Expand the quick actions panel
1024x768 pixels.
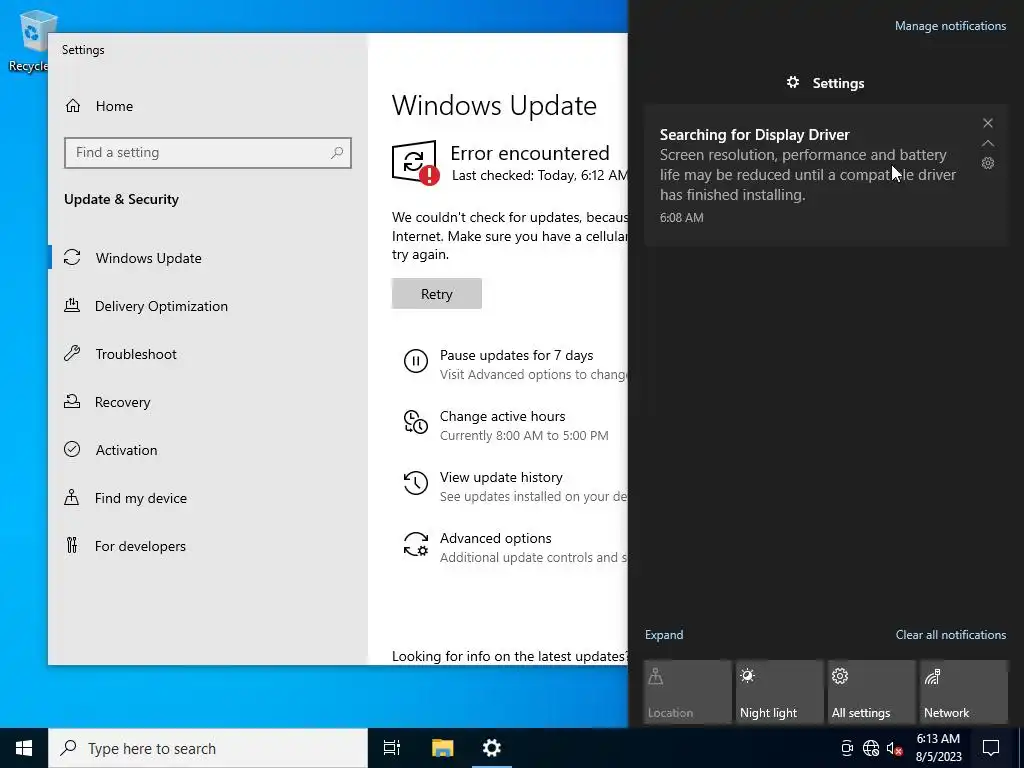pyautogui.click(x=664, y=635)
